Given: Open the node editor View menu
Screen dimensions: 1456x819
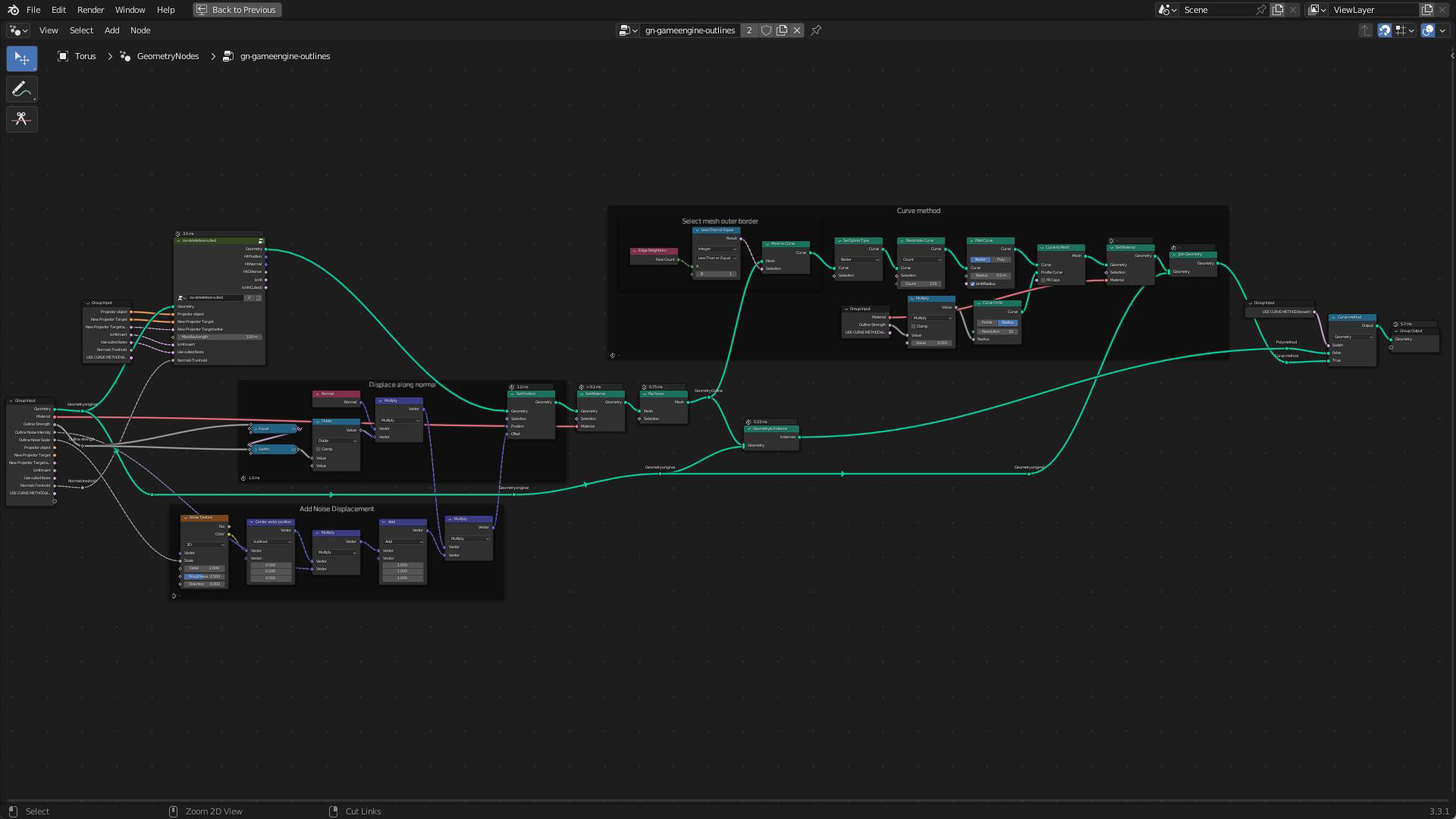Looking at the screenshot, I should 49,30.
